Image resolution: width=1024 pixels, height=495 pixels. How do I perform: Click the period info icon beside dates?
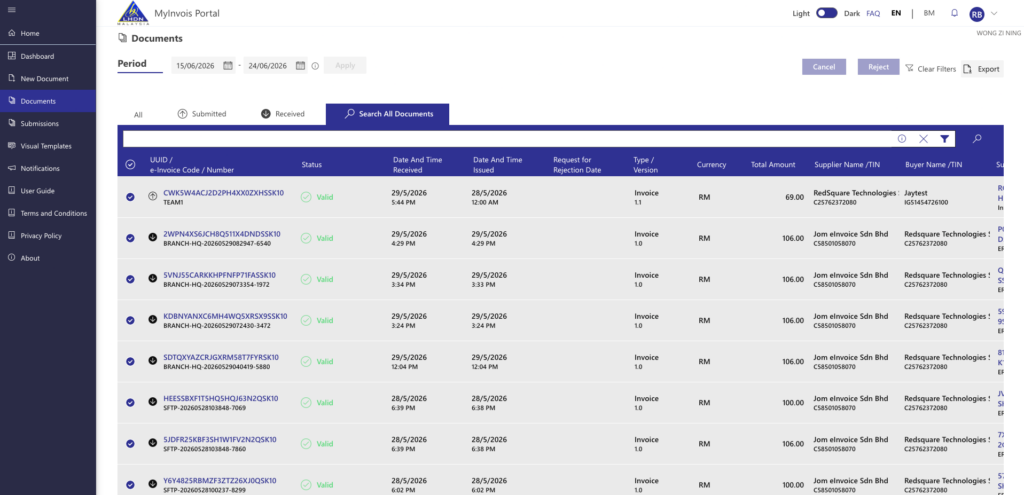point(315,66)
